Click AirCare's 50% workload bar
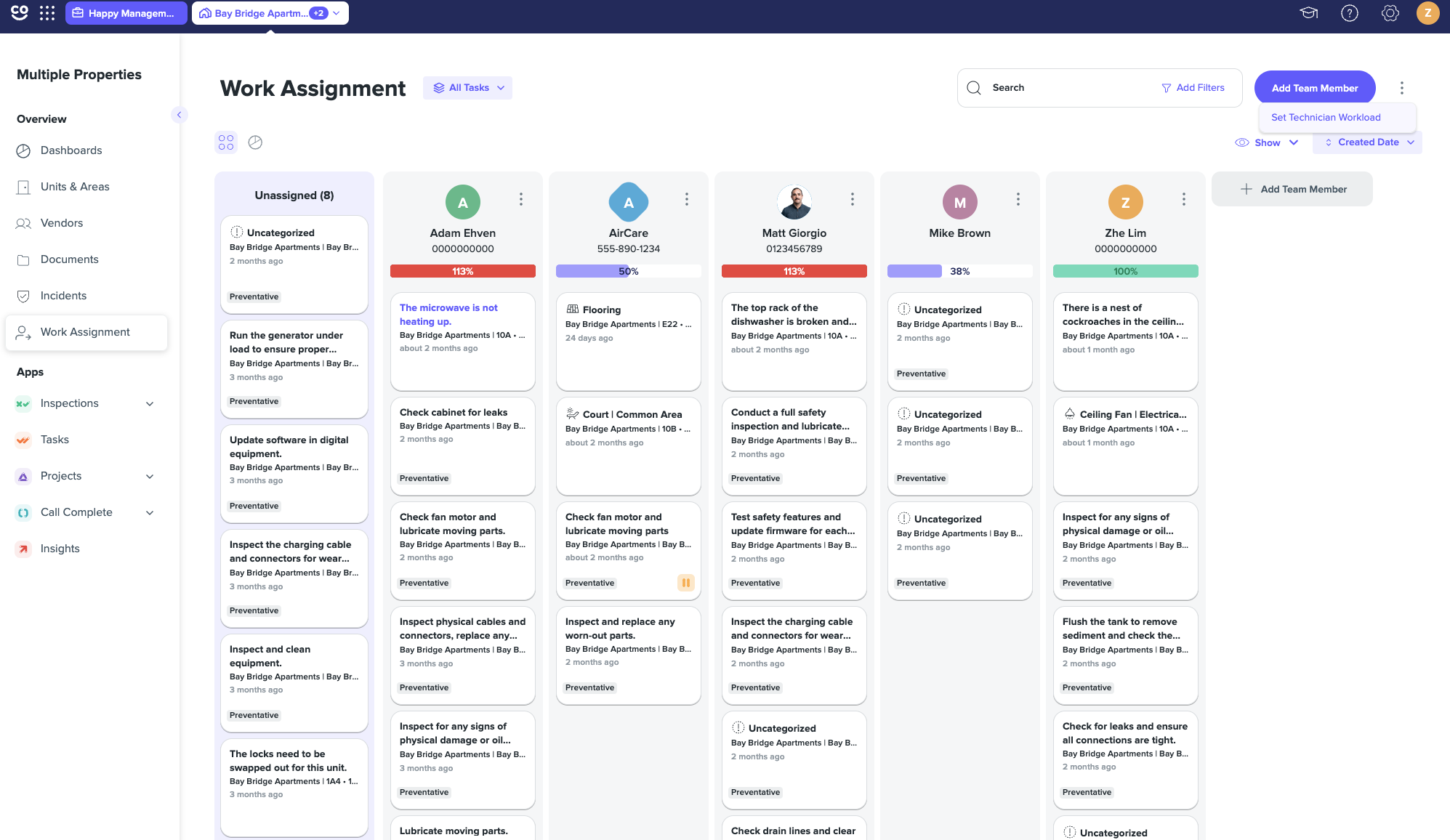The image size is (1450, 840). point(629,271)
